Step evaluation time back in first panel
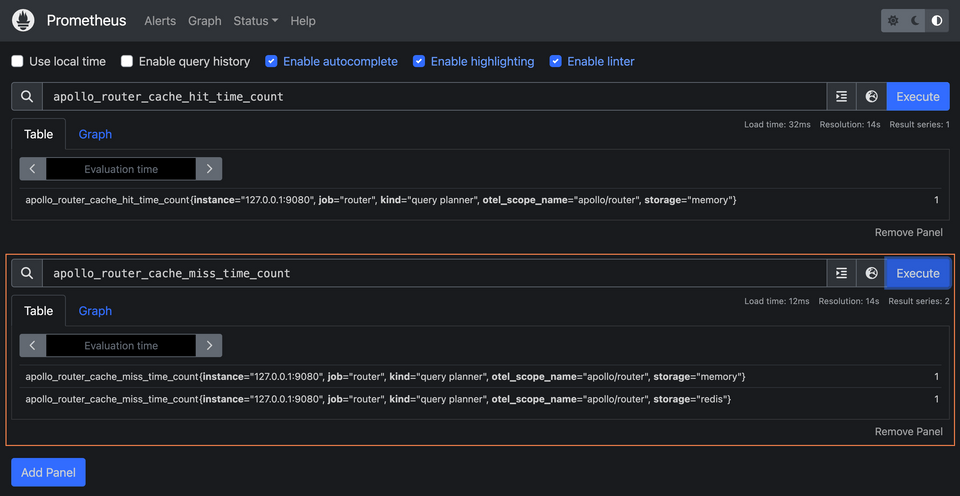Screen dimensions: 960x496 pos(33,169)
